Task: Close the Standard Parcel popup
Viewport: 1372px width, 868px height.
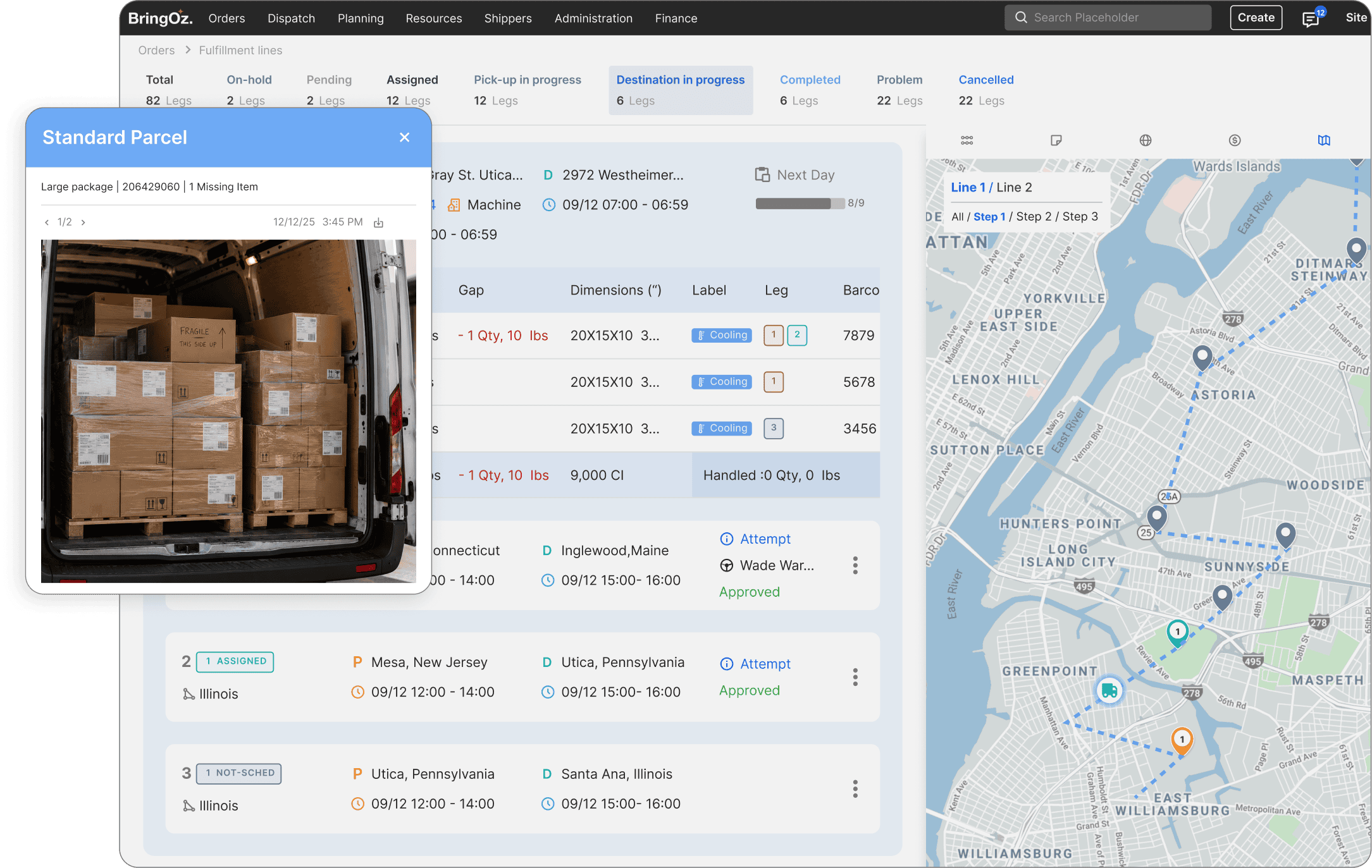Action: pyautogui.click(x=405, y=137)
